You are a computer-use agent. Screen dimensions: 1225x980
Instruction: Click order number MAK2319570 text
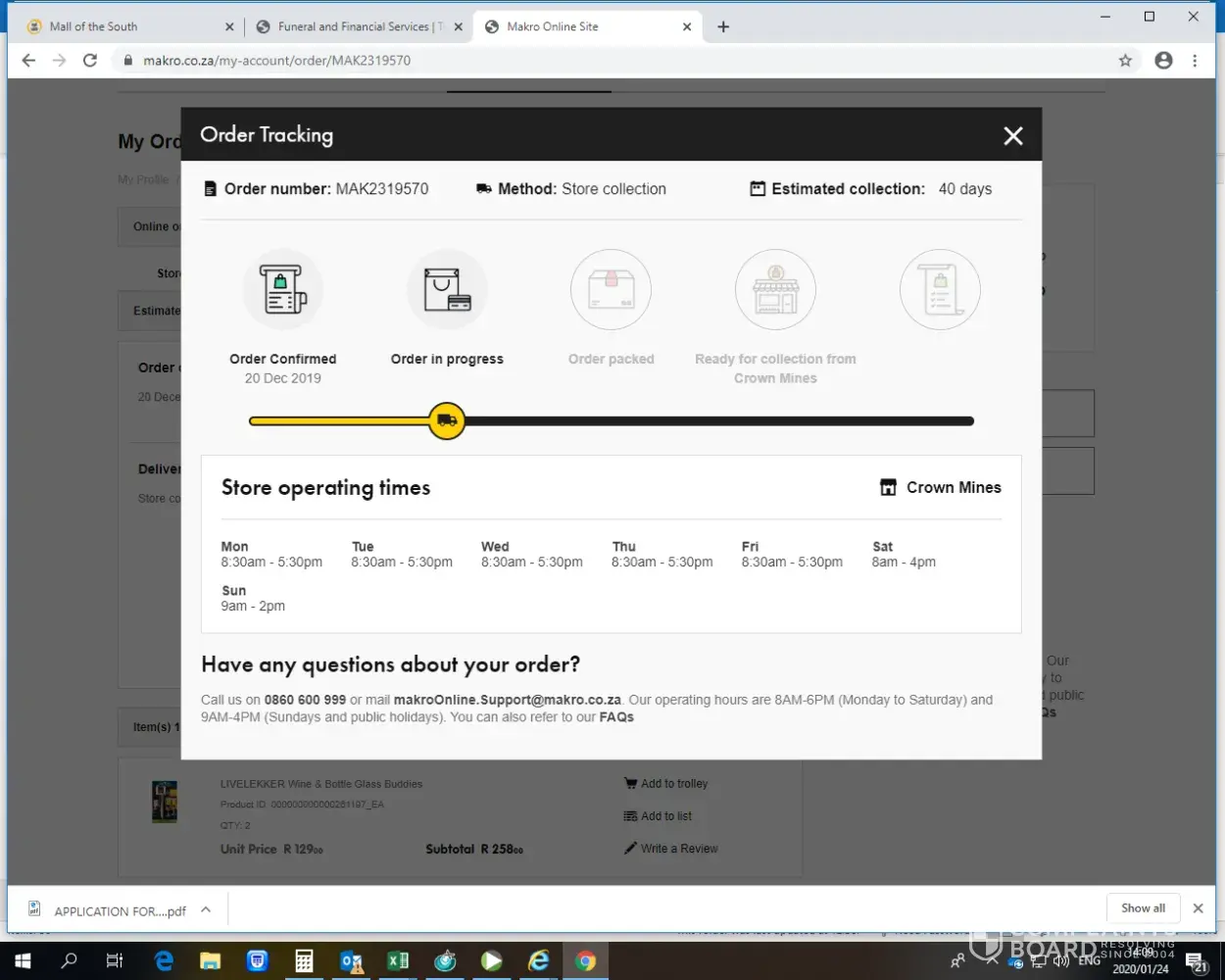tap(382, 189)
